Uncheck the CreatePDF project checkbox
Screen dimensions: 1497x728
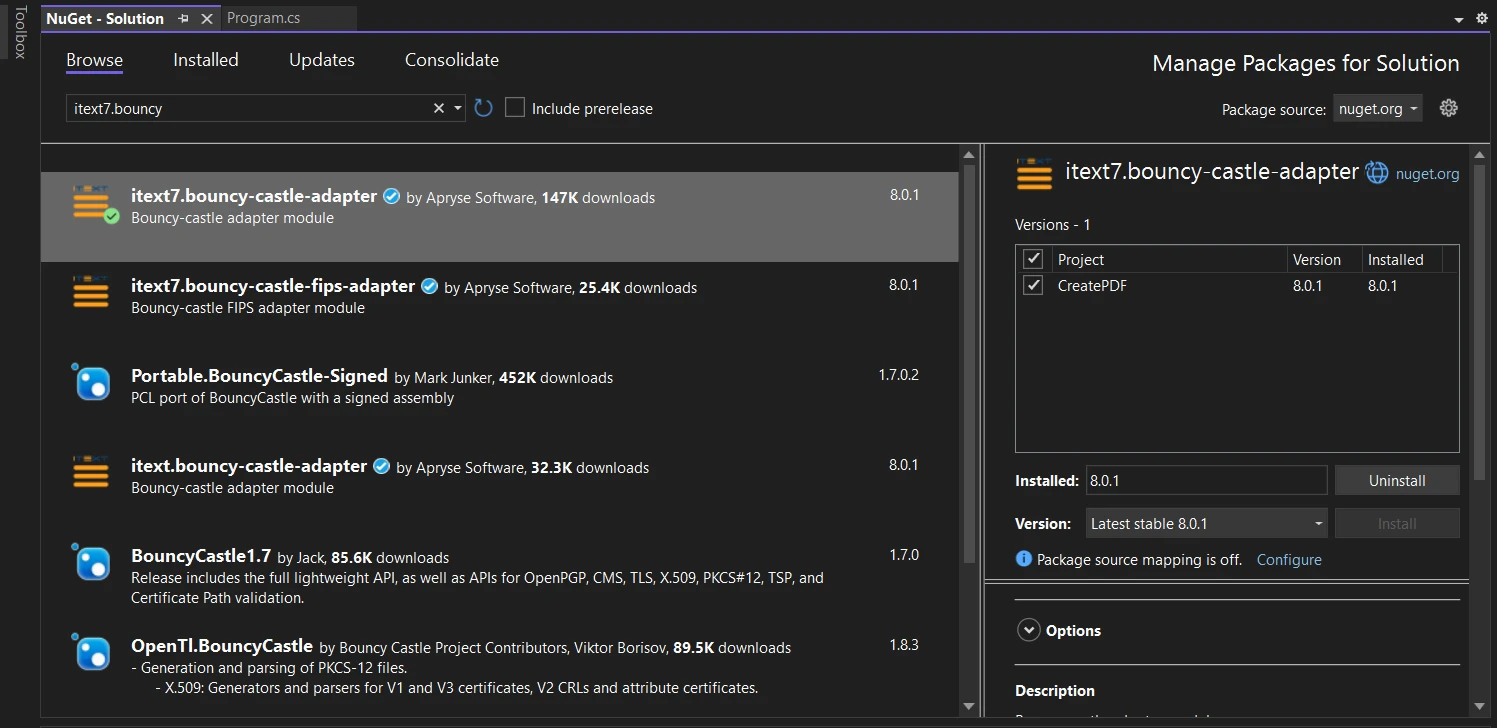coord(1033,285)
